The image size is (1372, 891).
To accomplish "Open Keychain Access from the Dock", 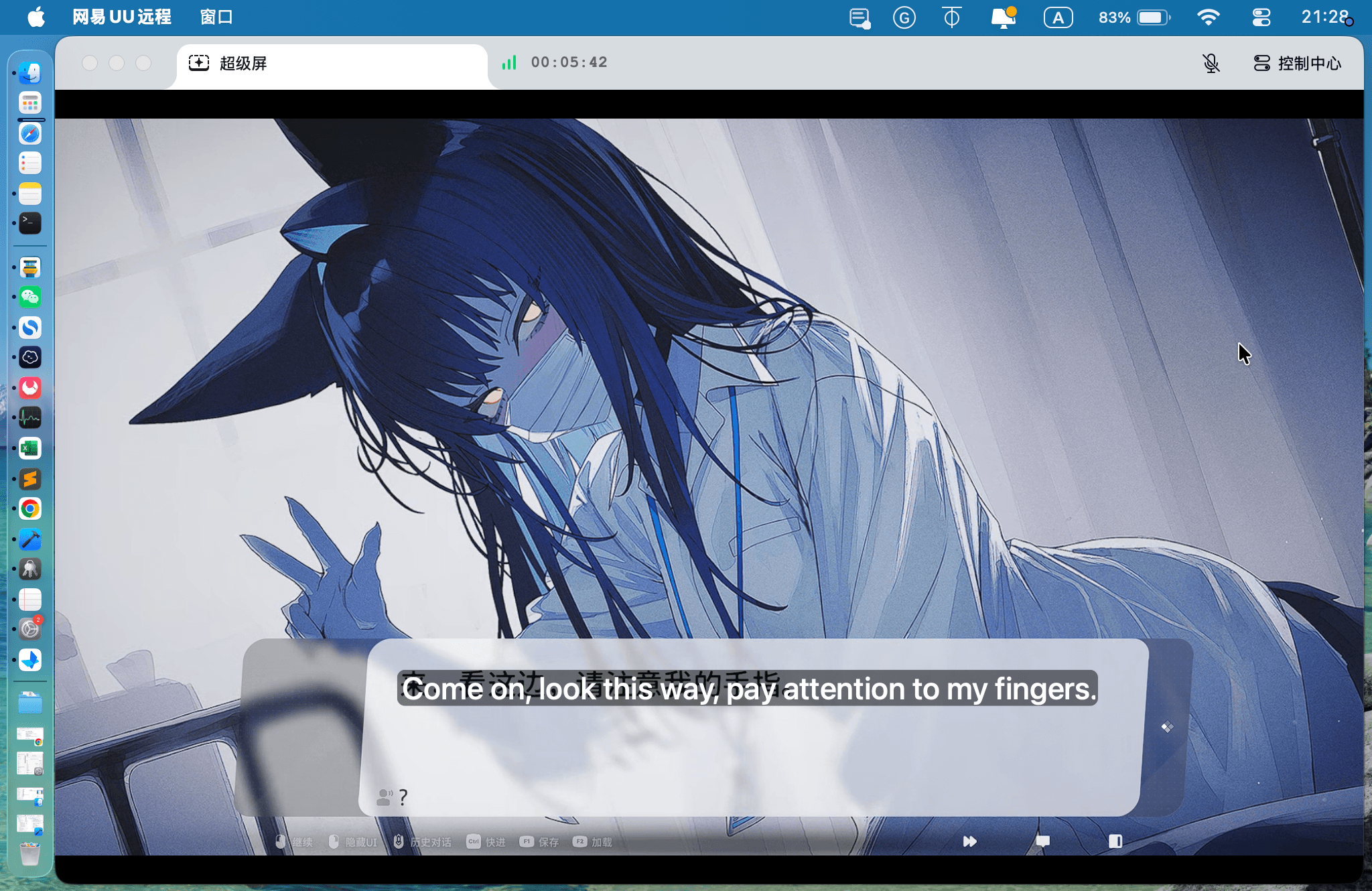I will point(30,569).
